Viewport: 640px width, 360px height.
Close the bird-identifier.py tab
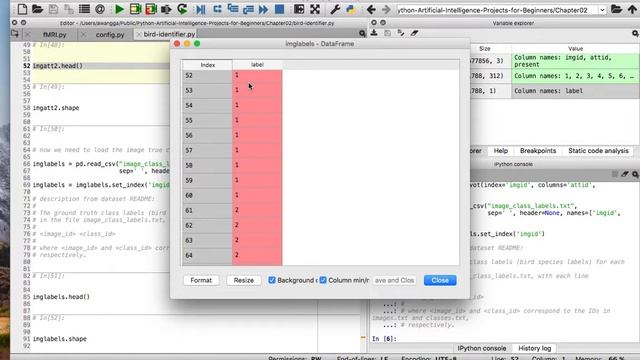coord(139,34)
